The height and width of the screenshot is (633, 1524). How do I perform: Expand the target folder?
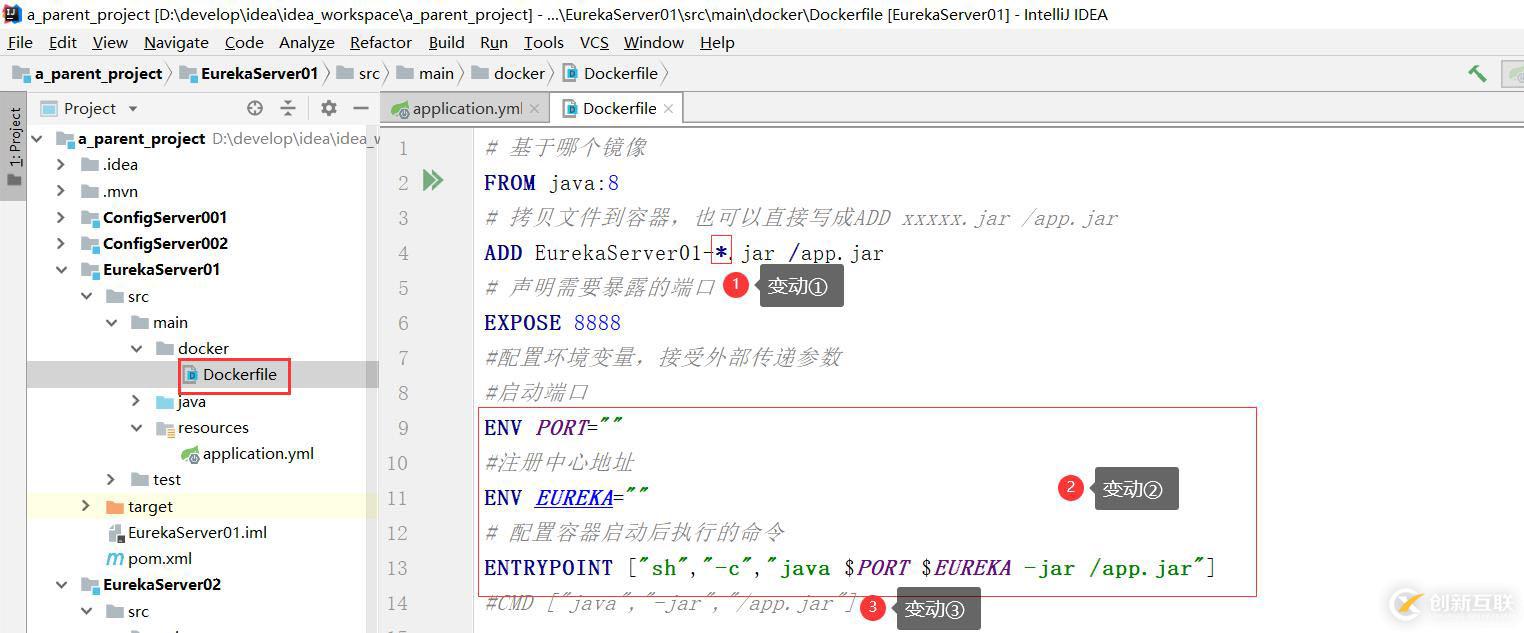coord(87,506)
